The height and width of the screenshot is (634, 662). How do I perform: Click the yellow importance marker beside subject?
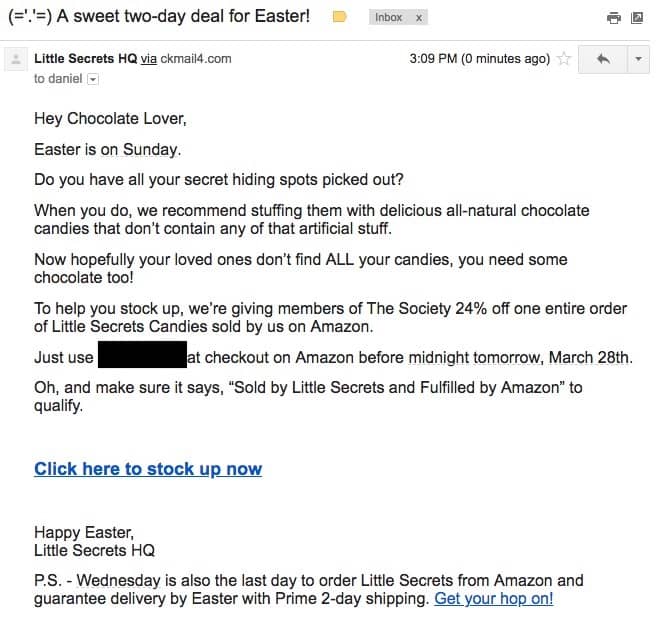(x=339, y=17)
